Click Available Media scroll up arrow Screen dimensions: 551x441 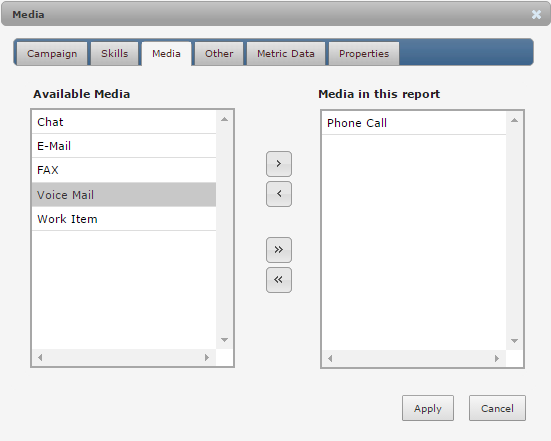pyautogui.click(x=225, y=119)
